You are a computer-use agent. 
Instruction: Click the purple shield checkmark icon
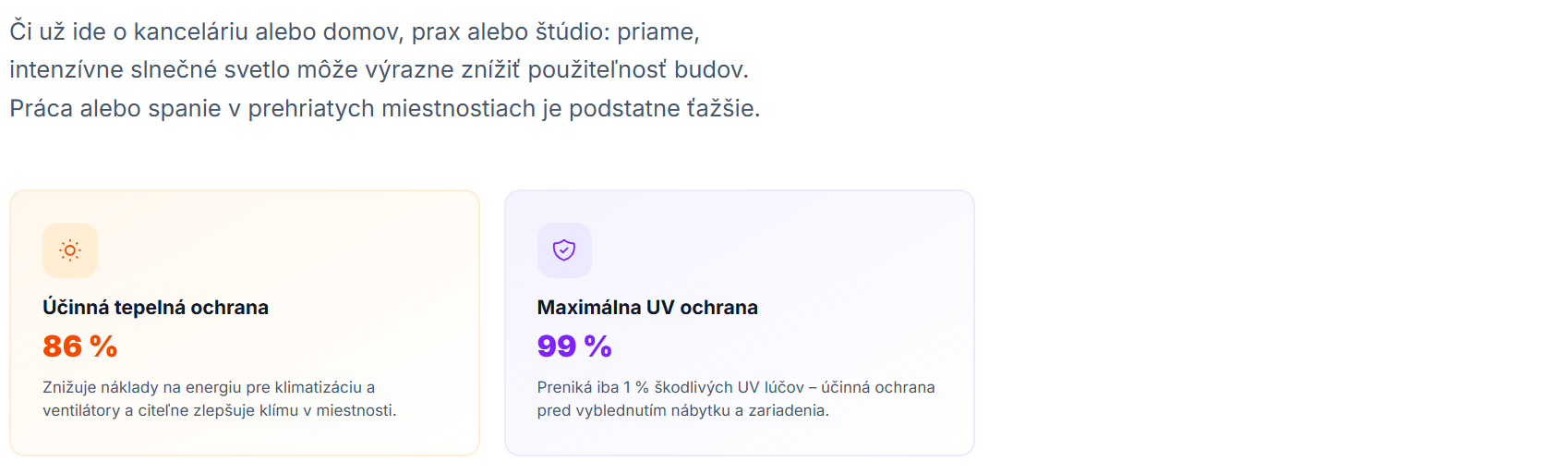[564, 250]
